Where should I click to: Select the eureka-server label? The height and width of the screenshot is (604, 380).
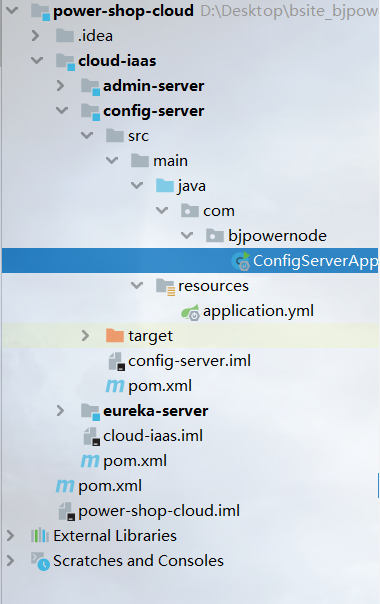point(156,411)
